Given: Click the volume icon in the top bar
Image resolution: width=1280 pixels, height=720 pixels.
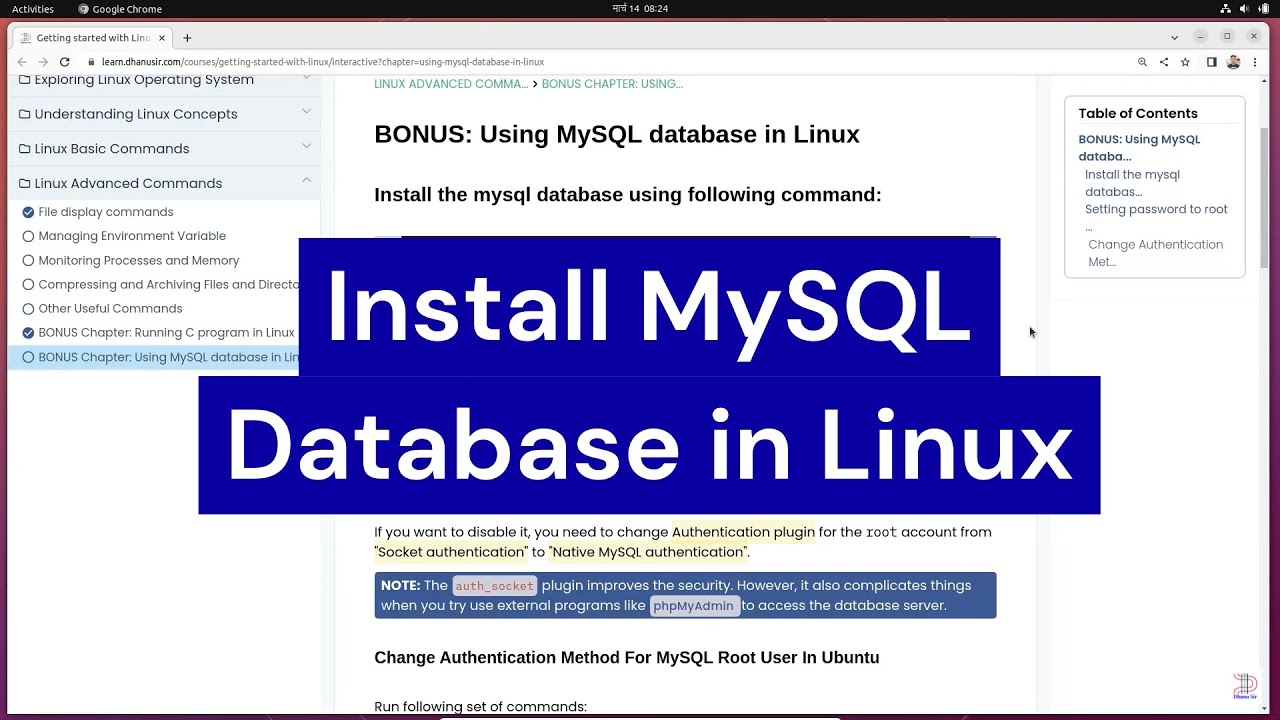Looking at the screenshot, I should [1245, 9].
